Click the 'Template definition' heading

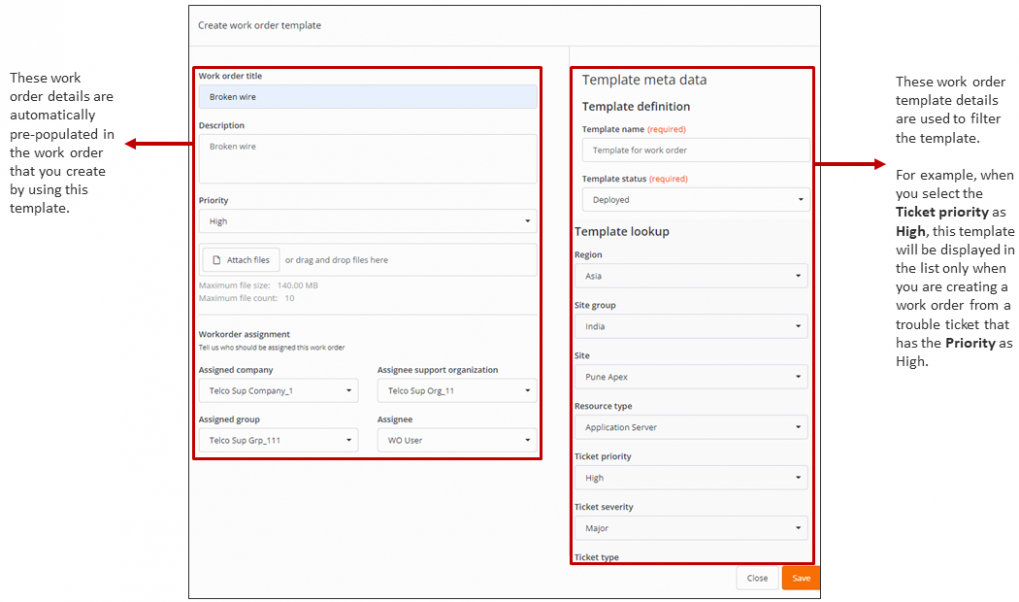(636, 107)
